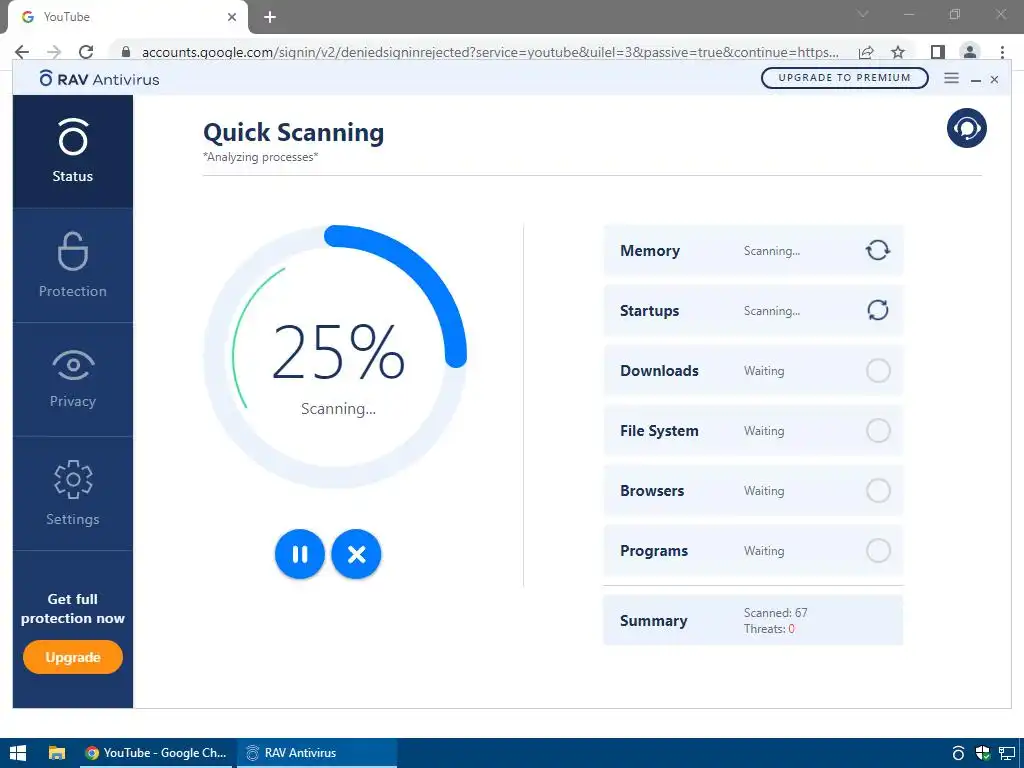Select the File System row label
Viewport: 1024px width, 768px height.
point(659,431)
